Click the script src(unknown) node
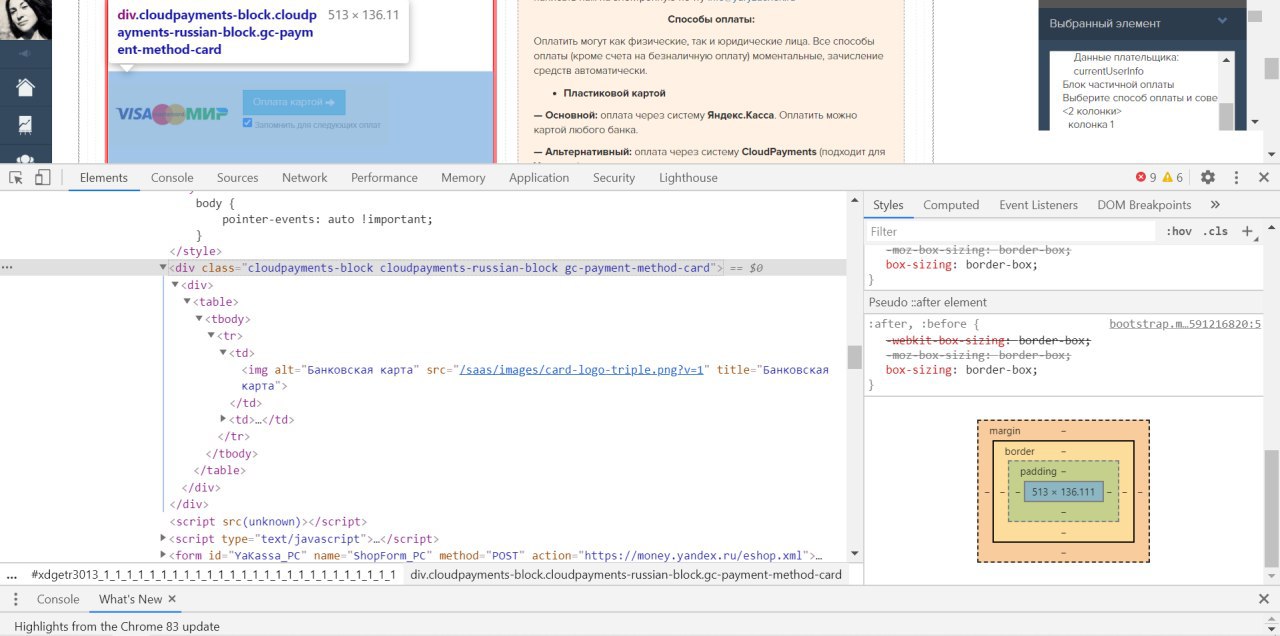 coord(268,521)
